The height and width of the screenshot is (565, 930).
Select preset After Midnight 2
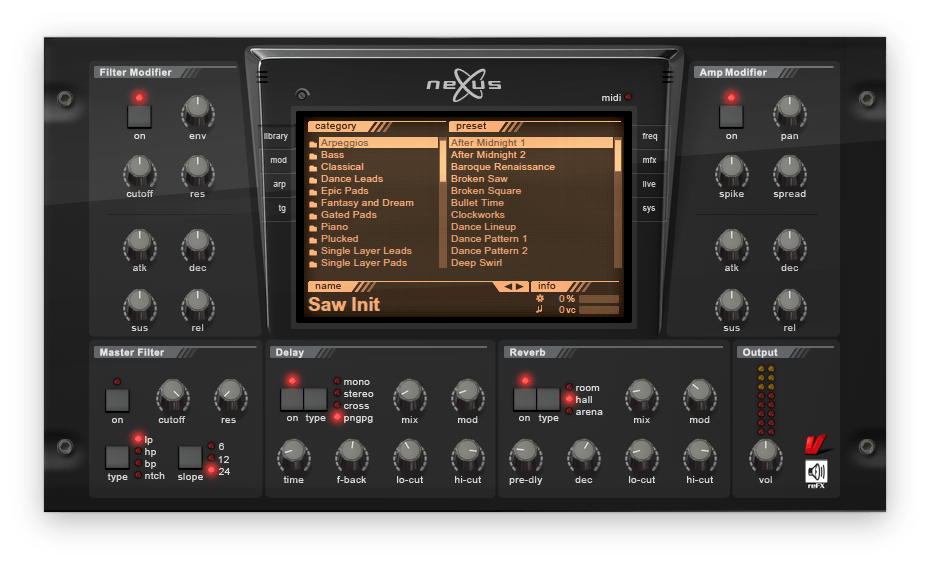(488, 155)
